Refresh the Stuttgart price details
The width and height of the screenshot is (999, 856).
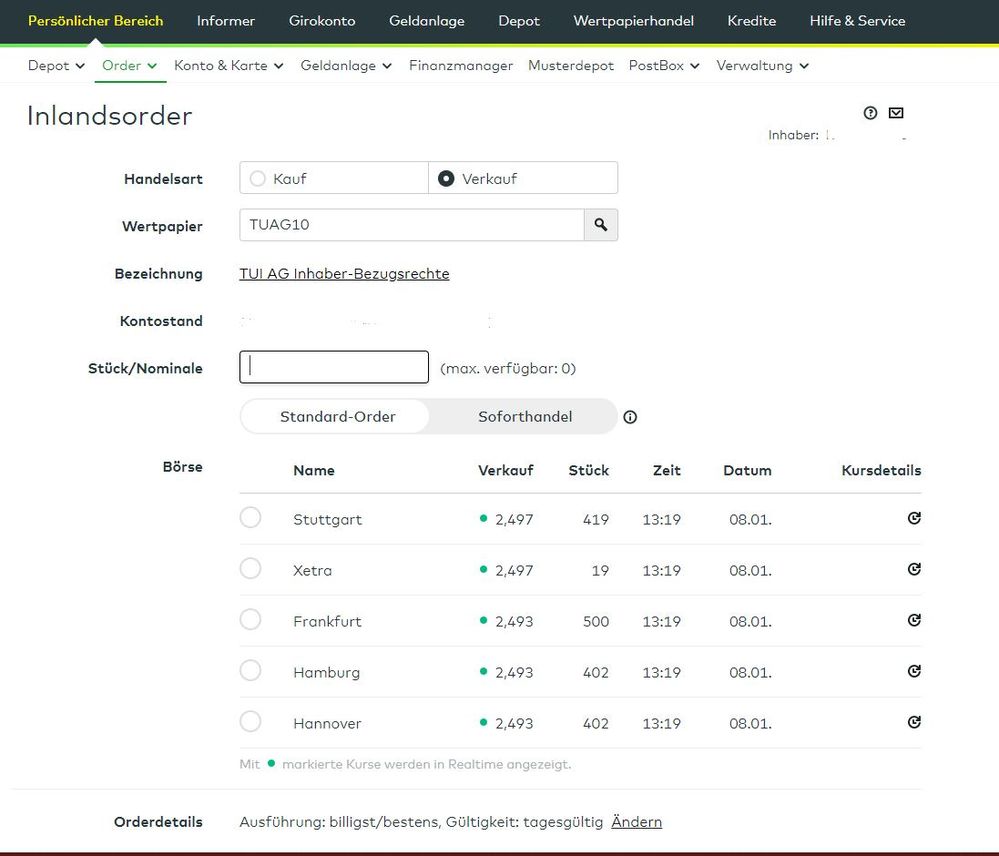pyautogui.click(x=914, y=518)
